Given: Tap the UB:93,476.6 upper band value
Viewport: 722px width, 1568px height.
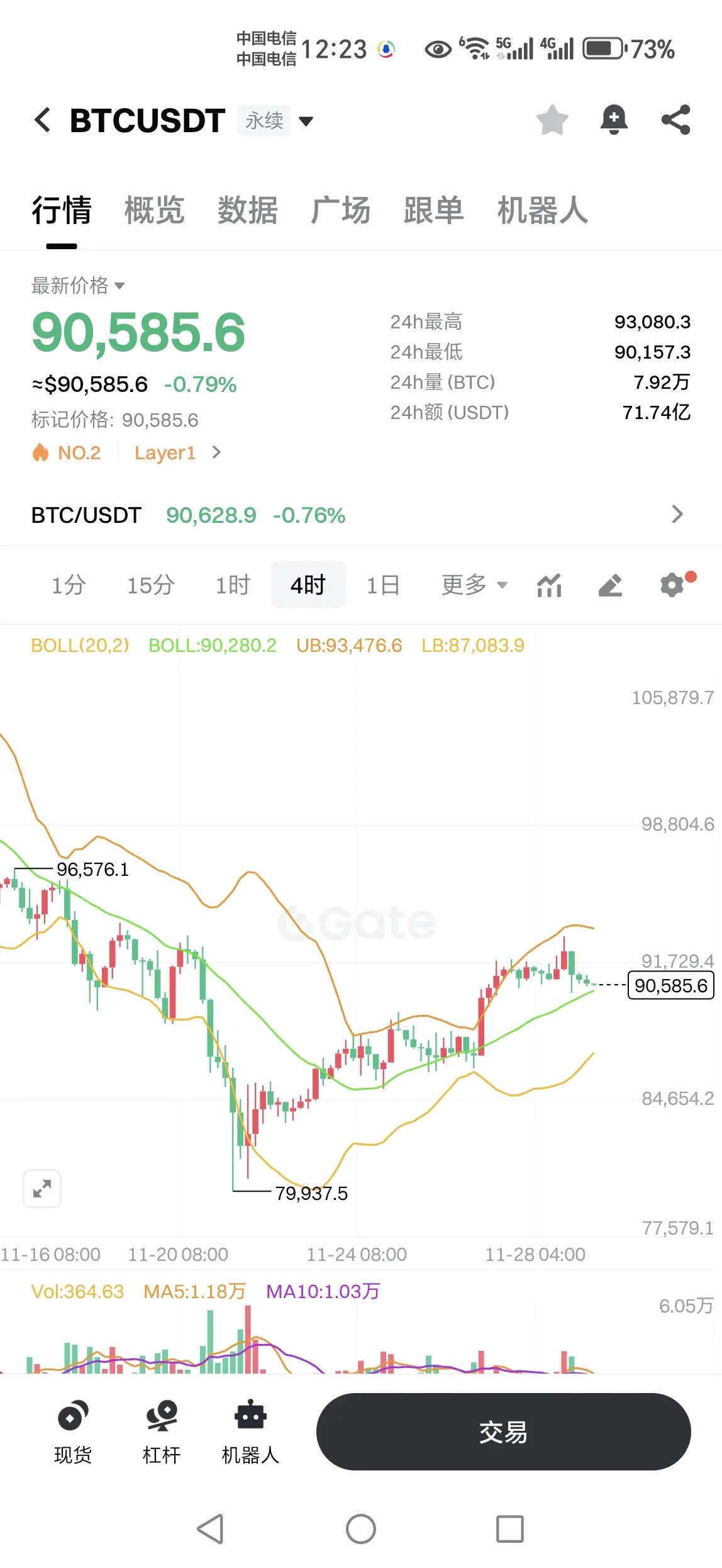Looking at the screenshot, I should coord(349,646).
